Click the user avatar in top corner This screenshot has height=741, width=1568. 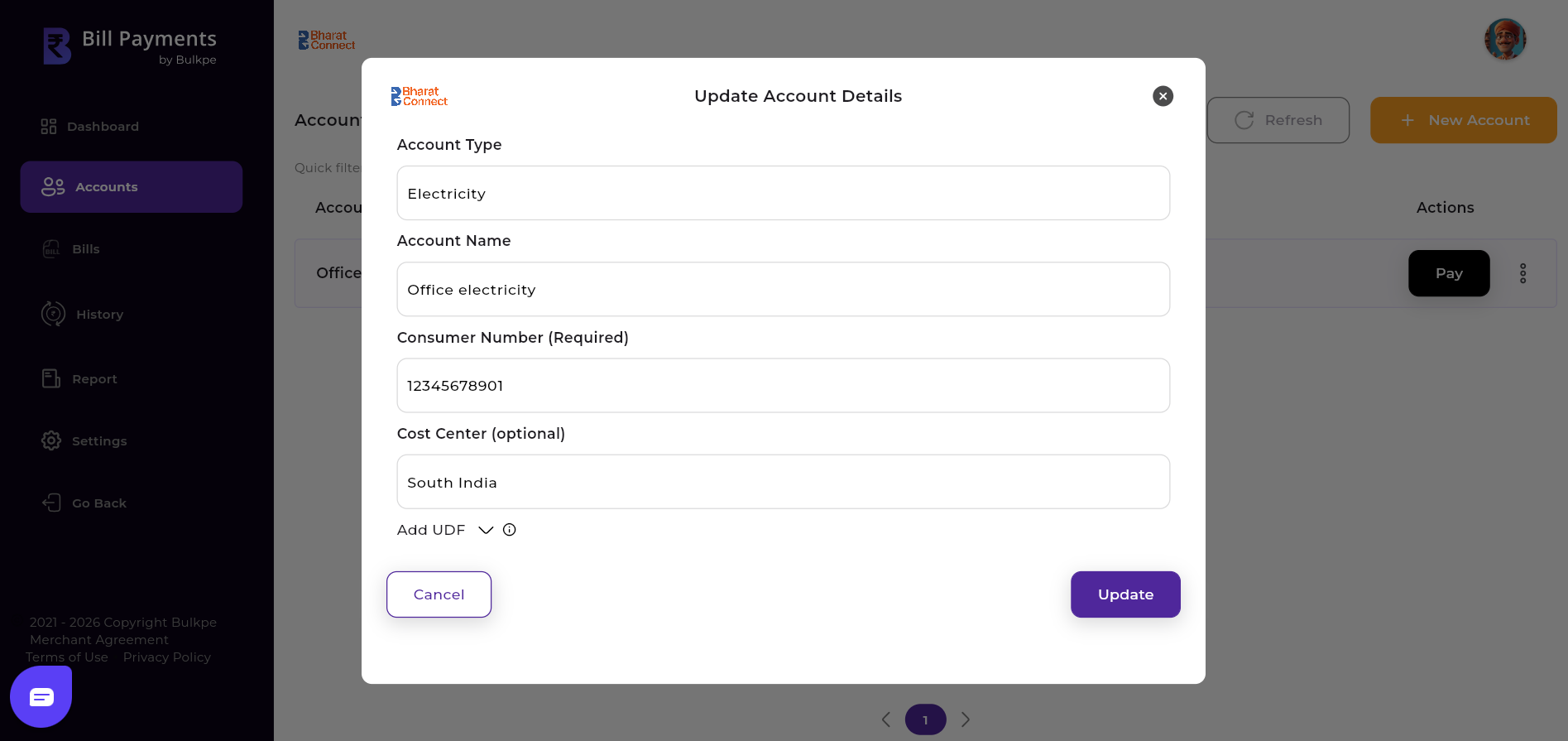pyautogui.click(x=1504, y=40)
